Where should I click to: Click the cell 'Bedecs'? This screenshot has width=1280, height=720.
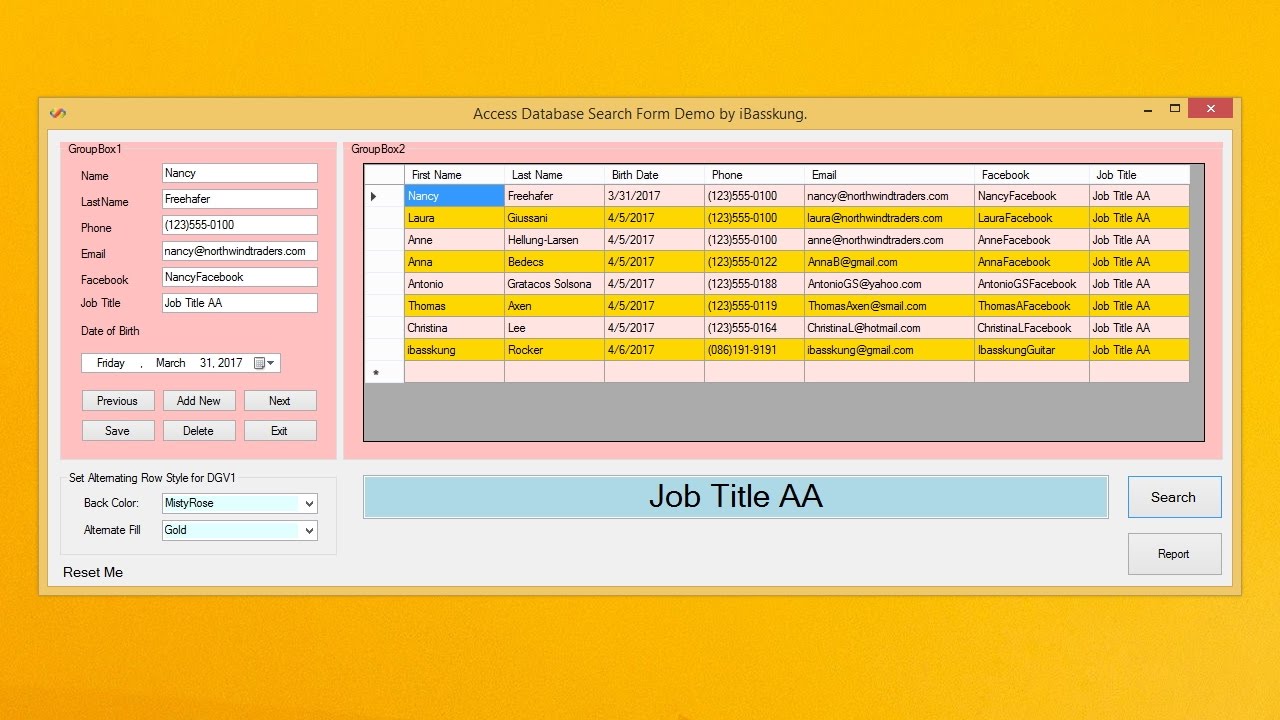(x=554, y=262)
